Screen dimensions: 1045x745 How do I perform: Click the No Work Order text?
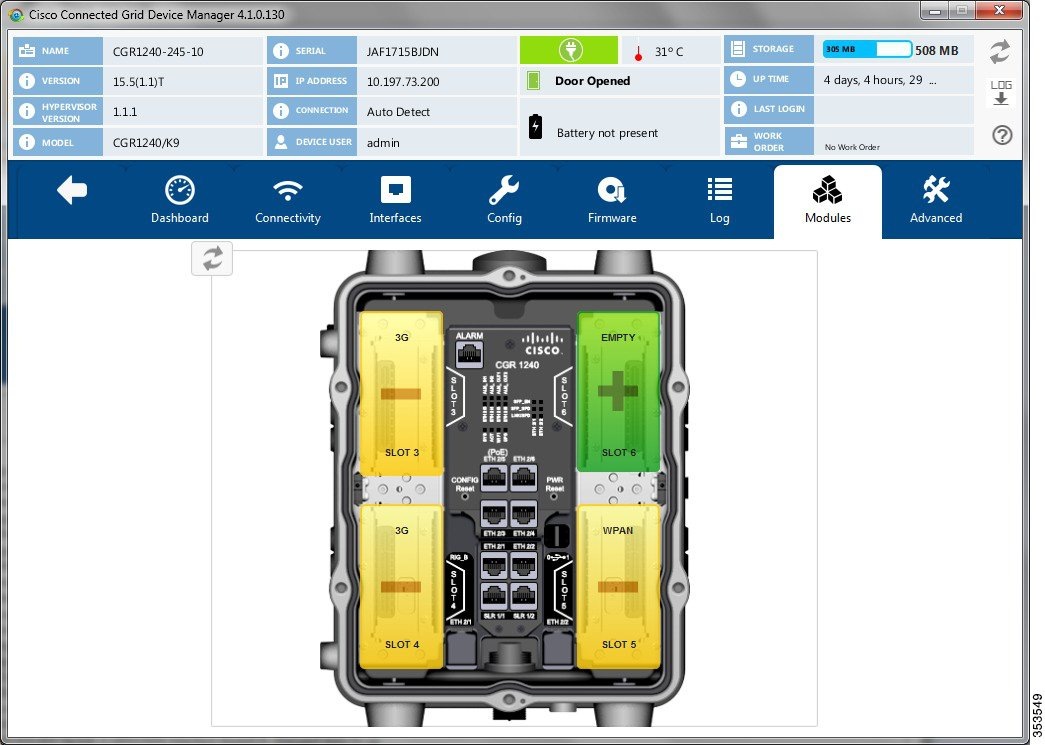coord(852,147)
